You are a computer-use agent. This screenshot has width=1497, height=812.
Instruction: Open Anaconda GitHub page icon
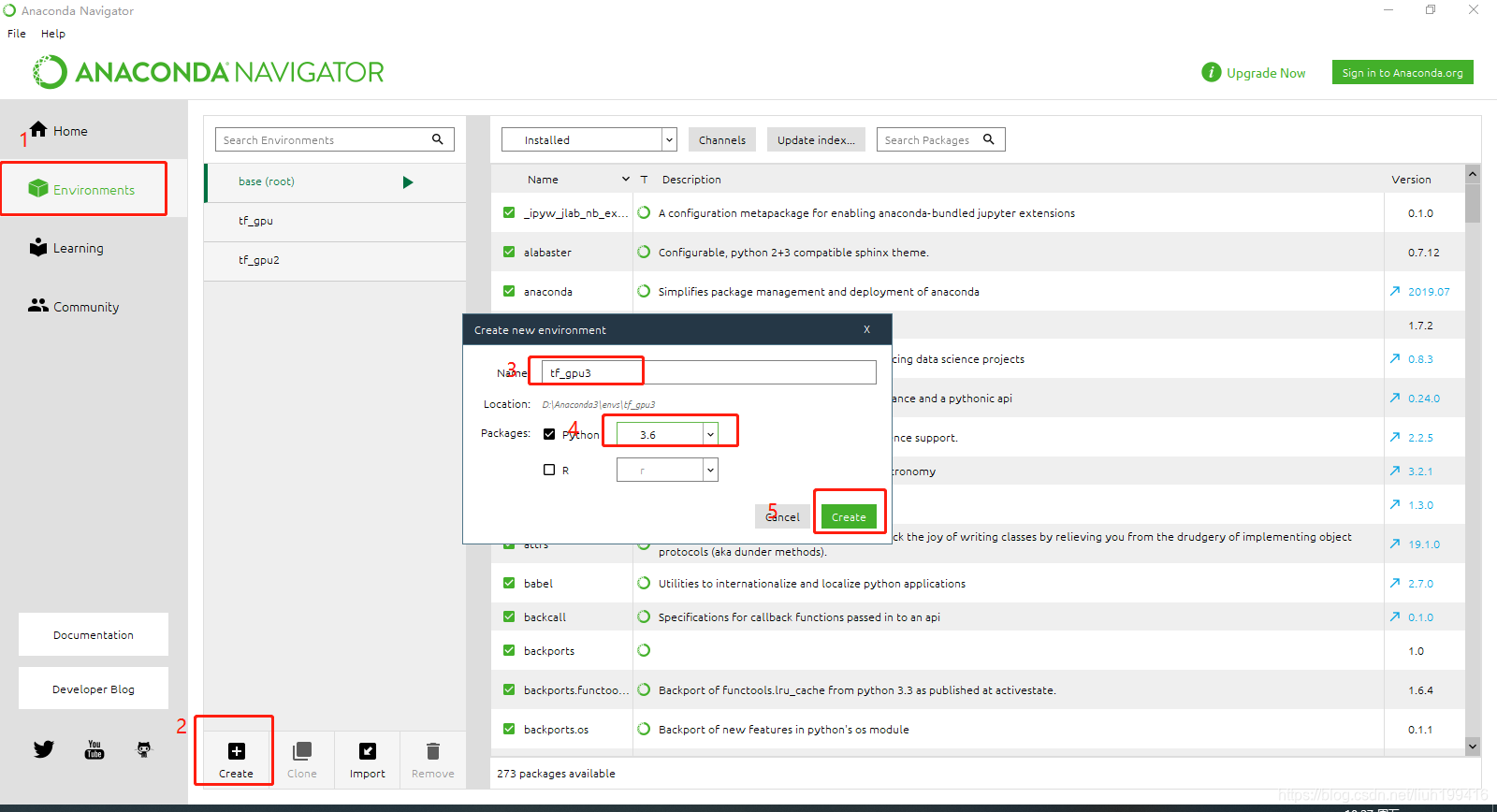coord(144,749)
